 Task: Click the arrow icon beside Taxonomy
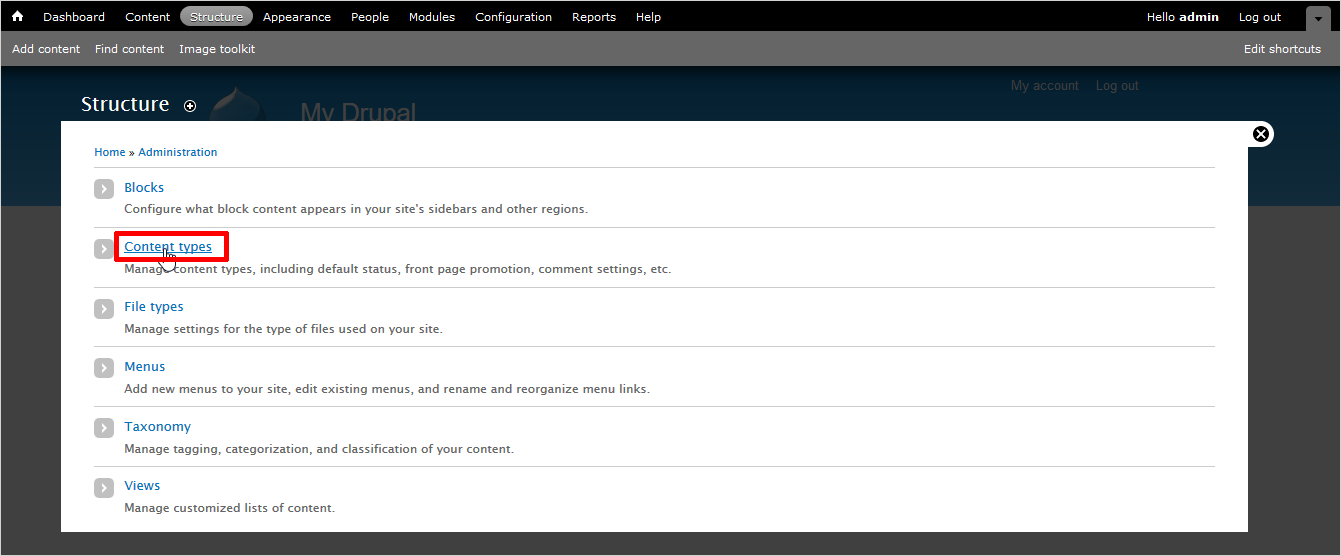(x=104, y=428)
